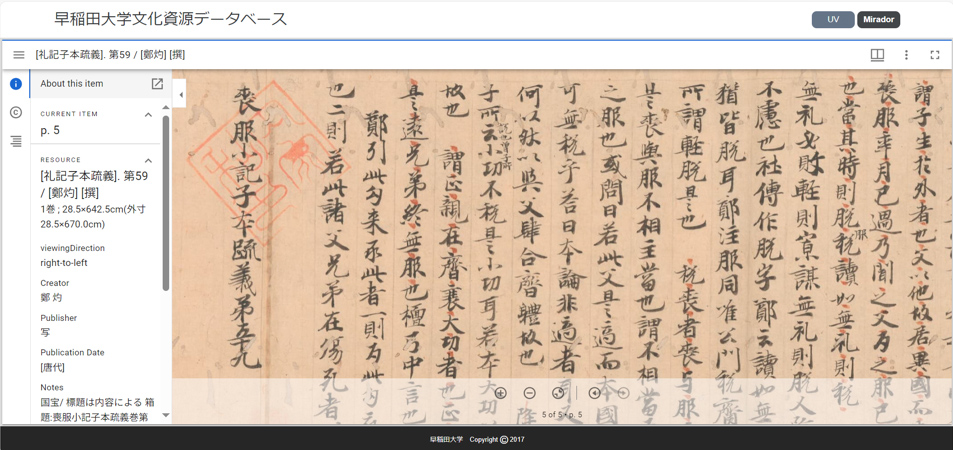This screenshot has width=953, height=450.
Task: Open the index list panel icon
Action: [16, 141]
